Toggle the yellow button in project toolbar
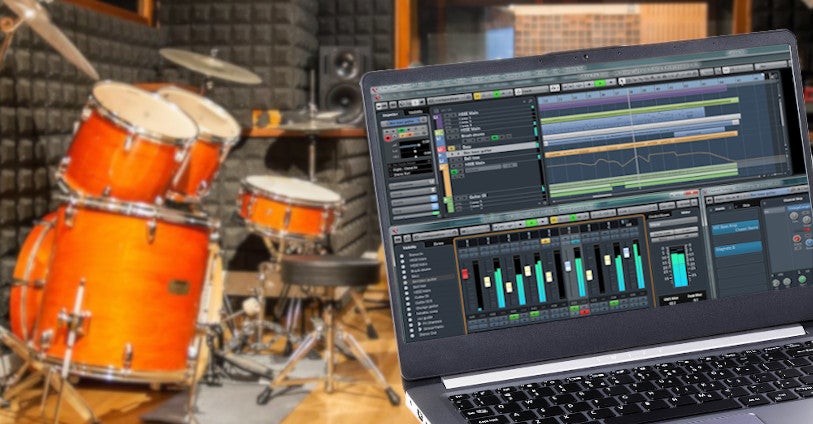 point(478,96)
